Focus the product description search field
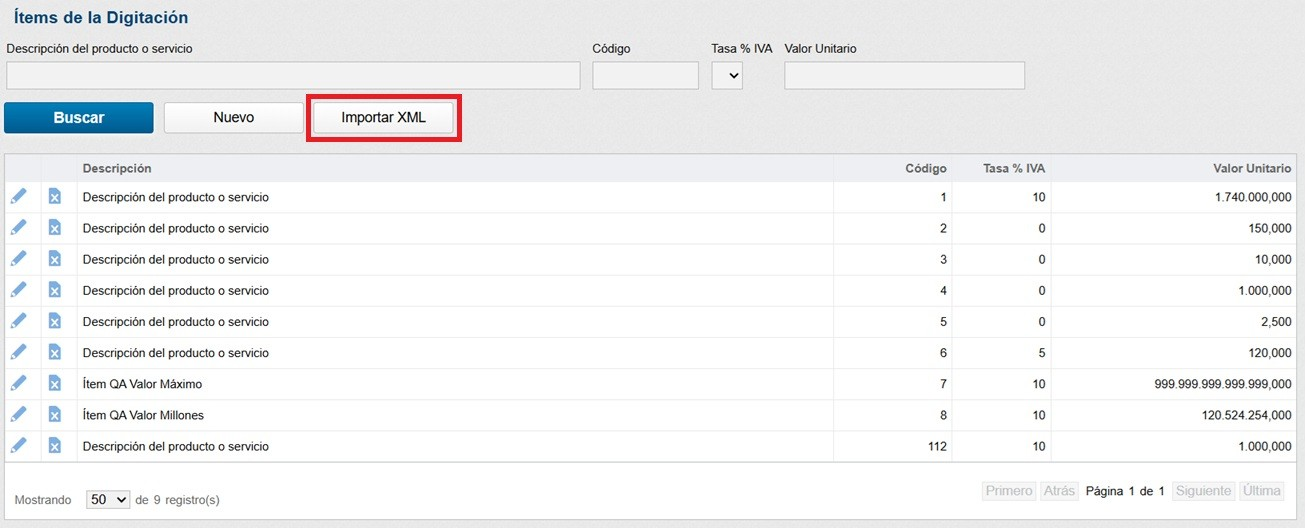This screenshot has width=1305, height=529. tap(293, 76)
